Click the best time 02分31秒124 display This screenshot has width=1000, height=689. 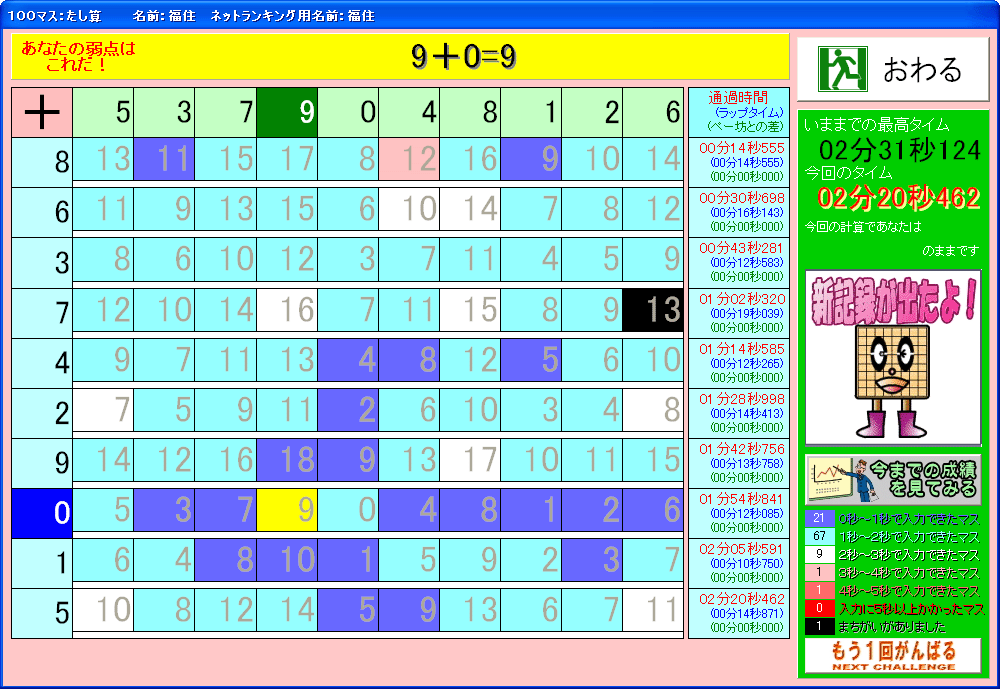click(x=899, y=149)
